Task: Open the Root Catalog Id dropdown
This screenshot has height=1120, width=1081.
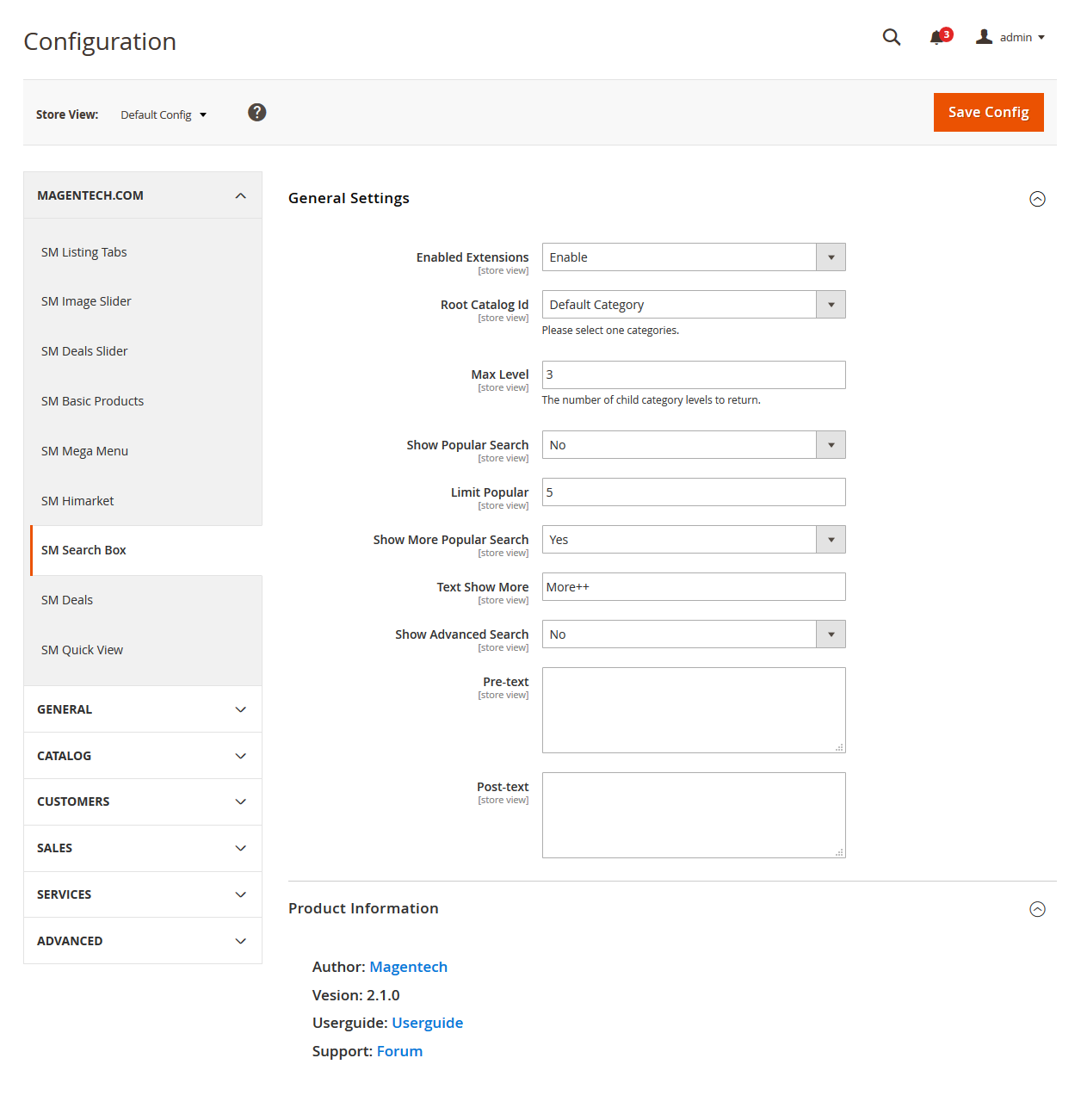Action: click(694, 305)
